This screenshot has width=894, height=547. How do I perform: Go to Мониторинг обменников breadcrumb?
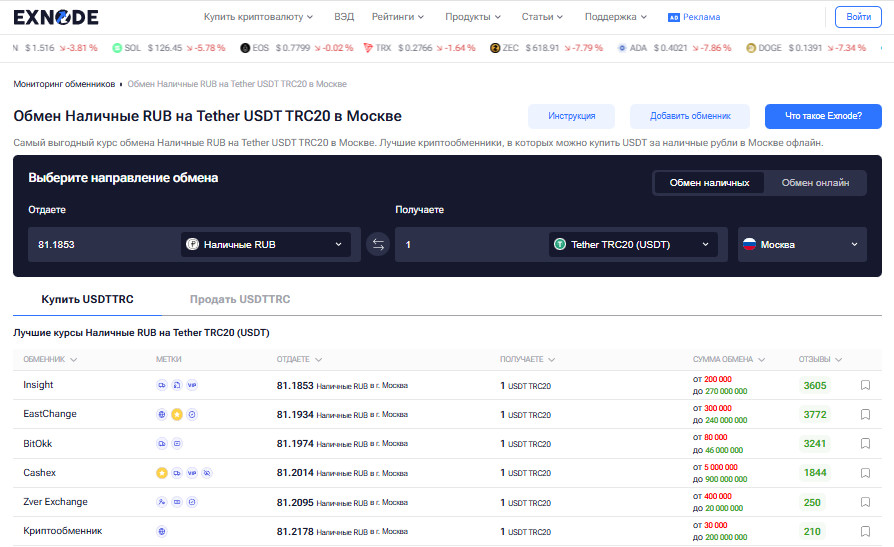click(x=64, y=84)
